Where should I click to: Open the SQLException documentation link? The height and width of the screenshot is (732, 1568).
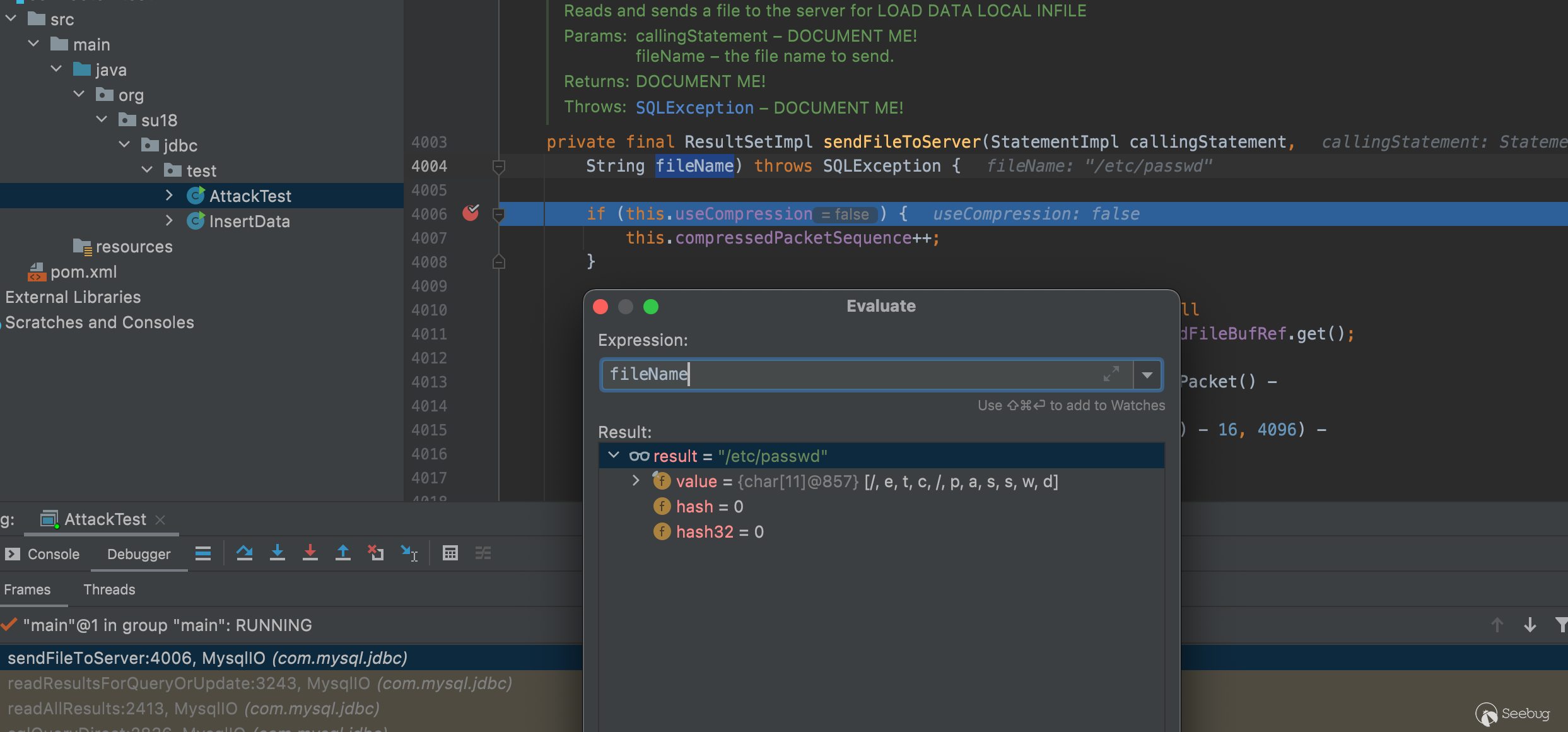click(x=694, y=108)
